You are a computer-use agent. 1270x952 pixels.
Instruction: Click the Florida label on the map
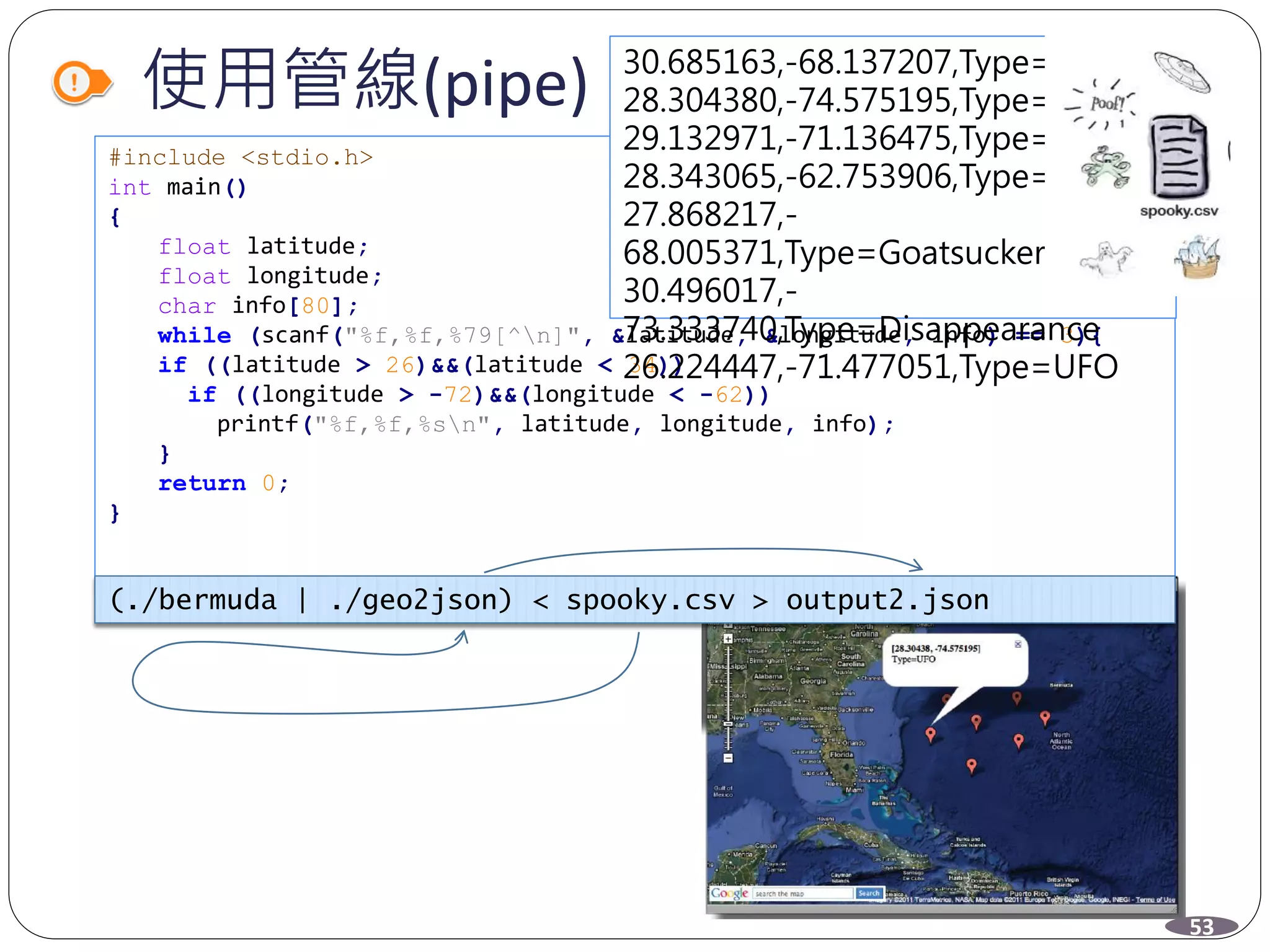pos(841,755)
